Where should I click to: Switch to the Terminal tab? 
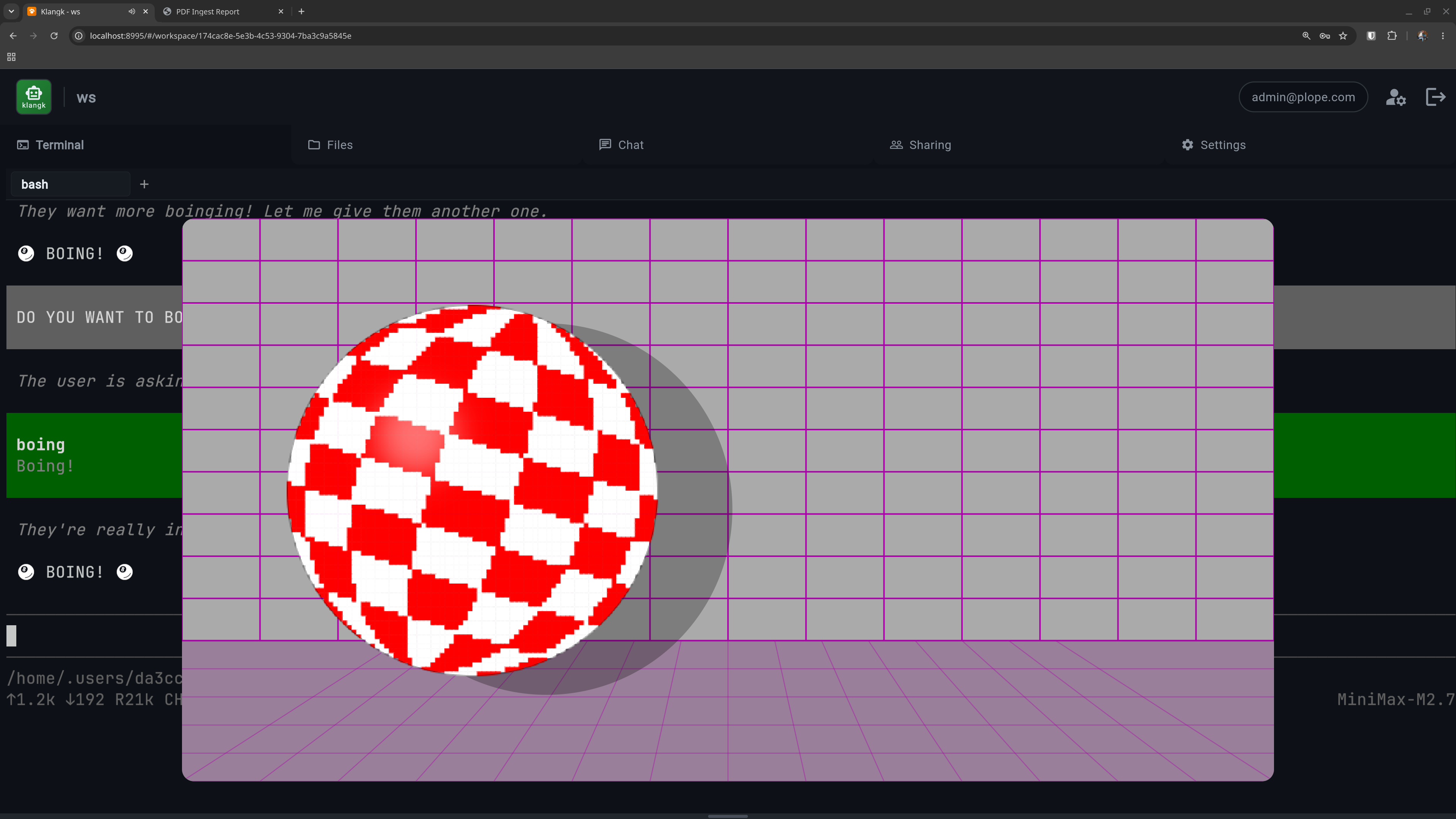[x=146, y=145]
